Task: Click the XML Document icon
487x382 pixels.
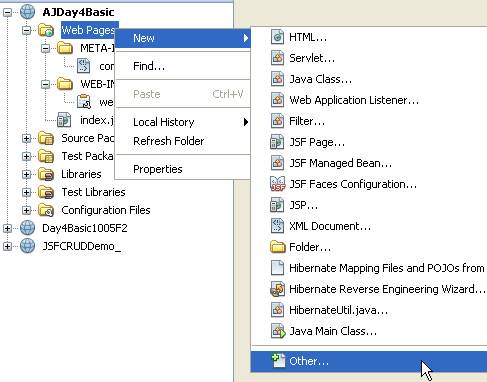Action: (x=277, y=226)
